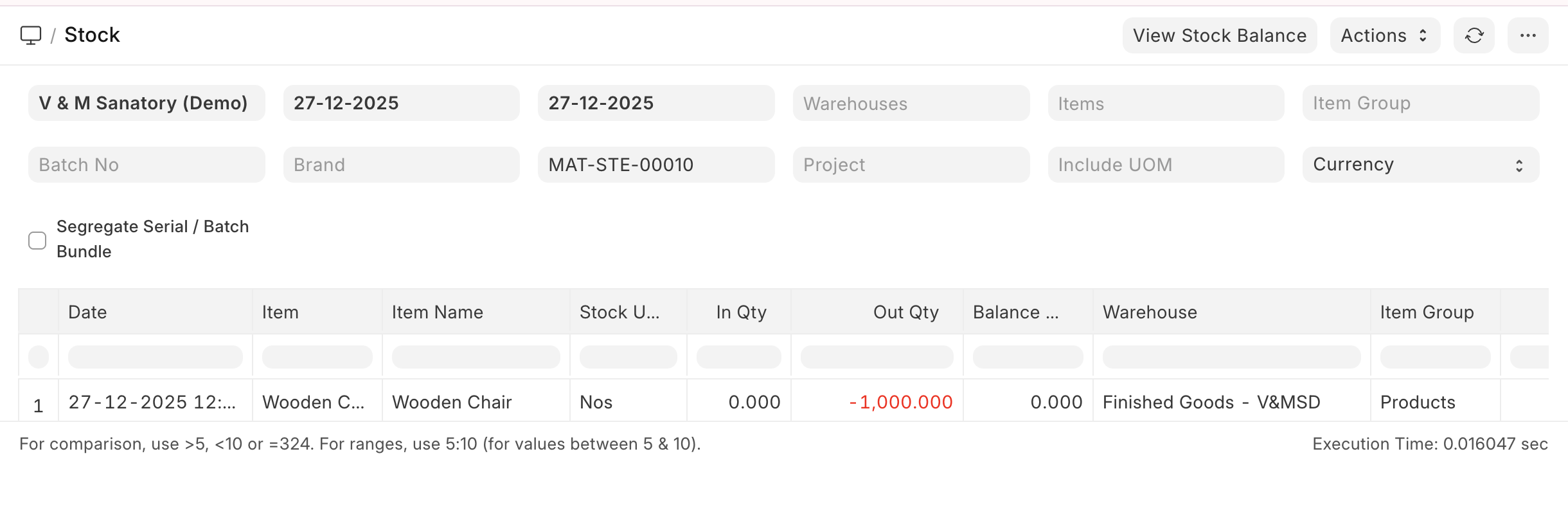This screenshot has height=512, width=1568.
Task: Click the Project filter field
Action: 911,165
